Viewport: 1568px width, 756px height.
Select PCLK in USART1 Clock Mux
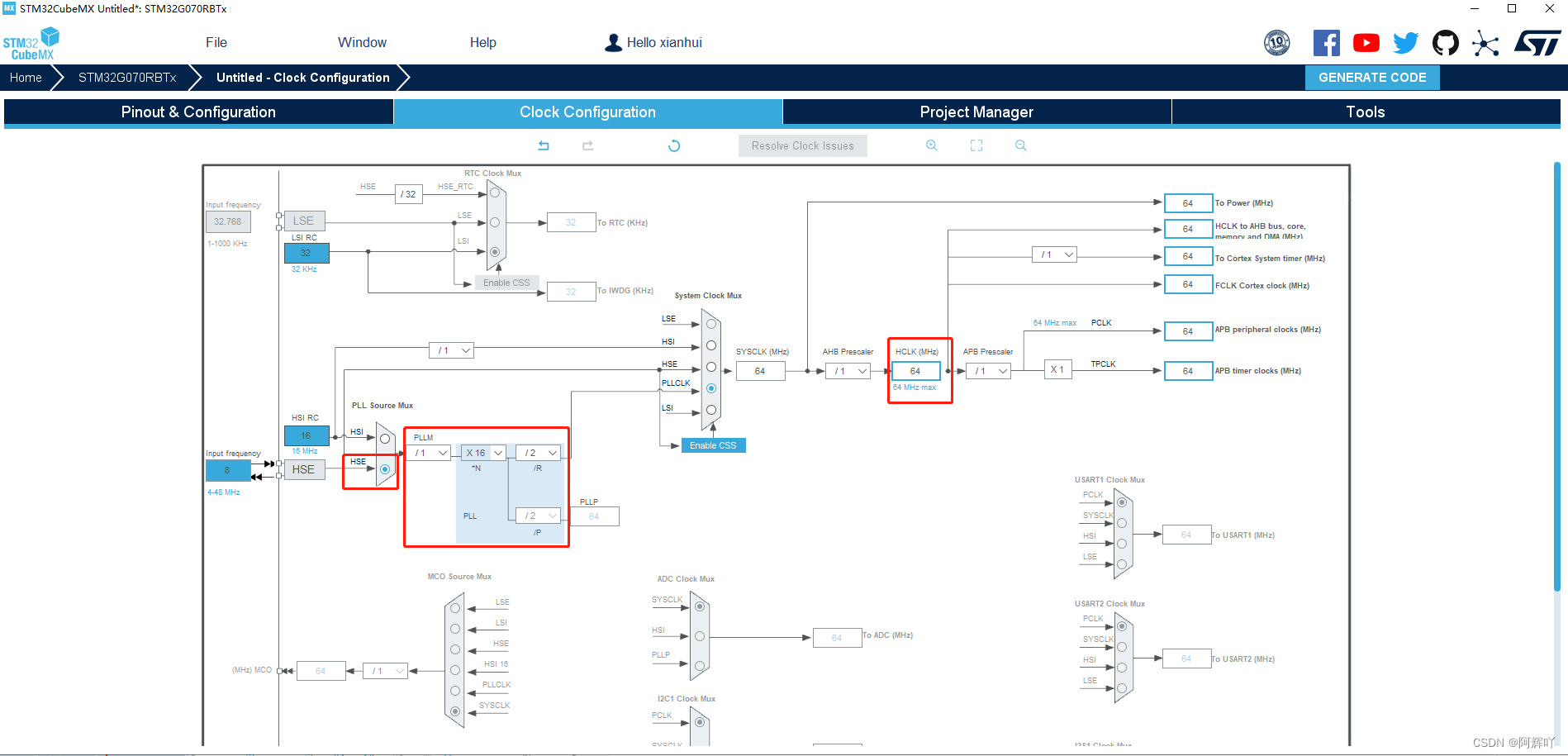click(x=1122, y=502)
